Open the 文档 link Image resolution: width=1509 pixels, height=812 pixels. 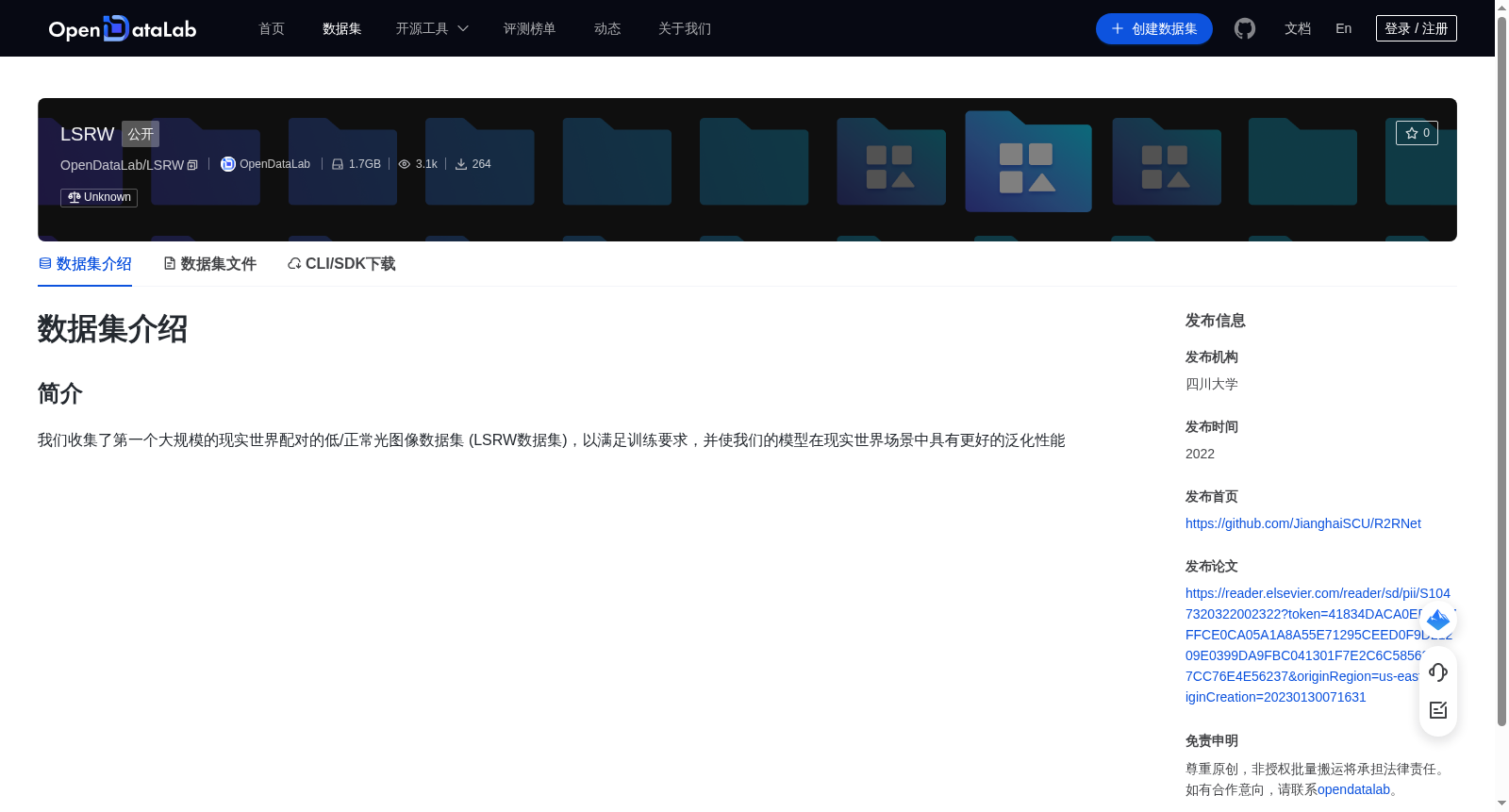(1298, 28)
